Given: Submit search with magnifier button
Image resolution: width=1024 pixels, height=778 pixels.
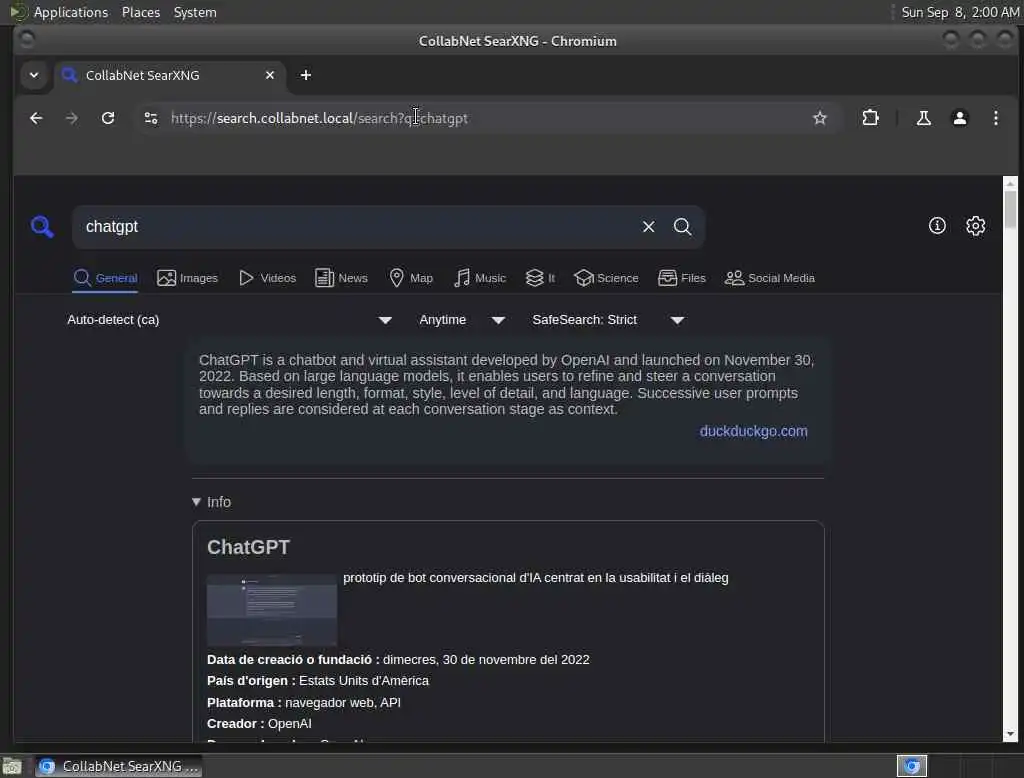Looking at the screenshot, I should 682,227.
